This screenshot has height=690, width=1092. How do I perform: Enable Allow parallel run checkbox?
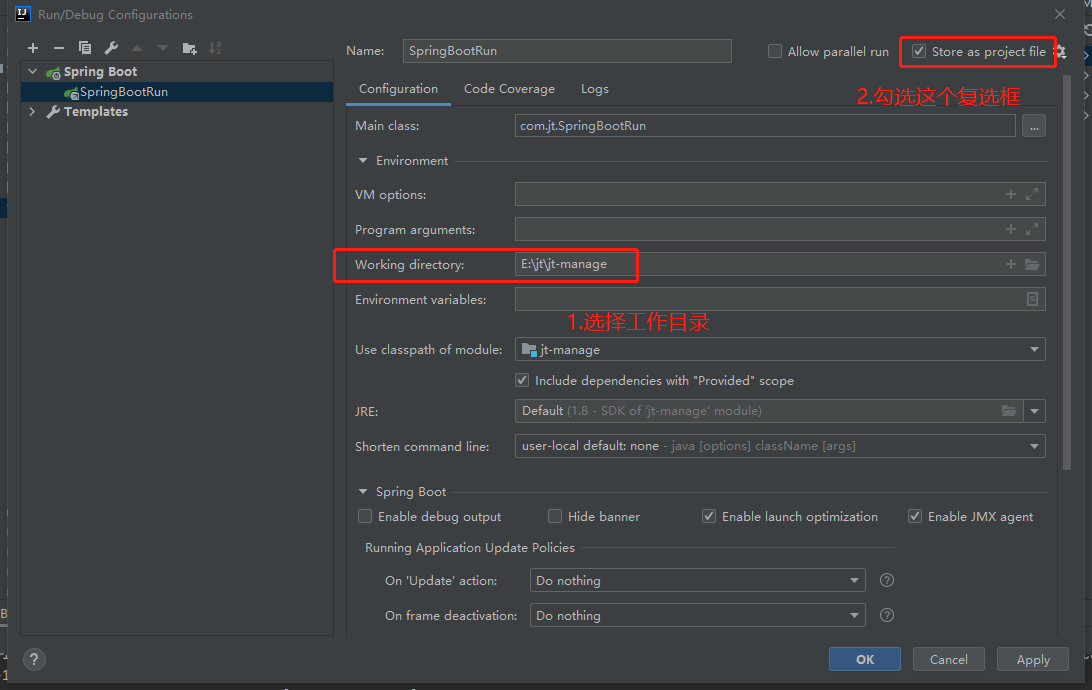(775, 51)
